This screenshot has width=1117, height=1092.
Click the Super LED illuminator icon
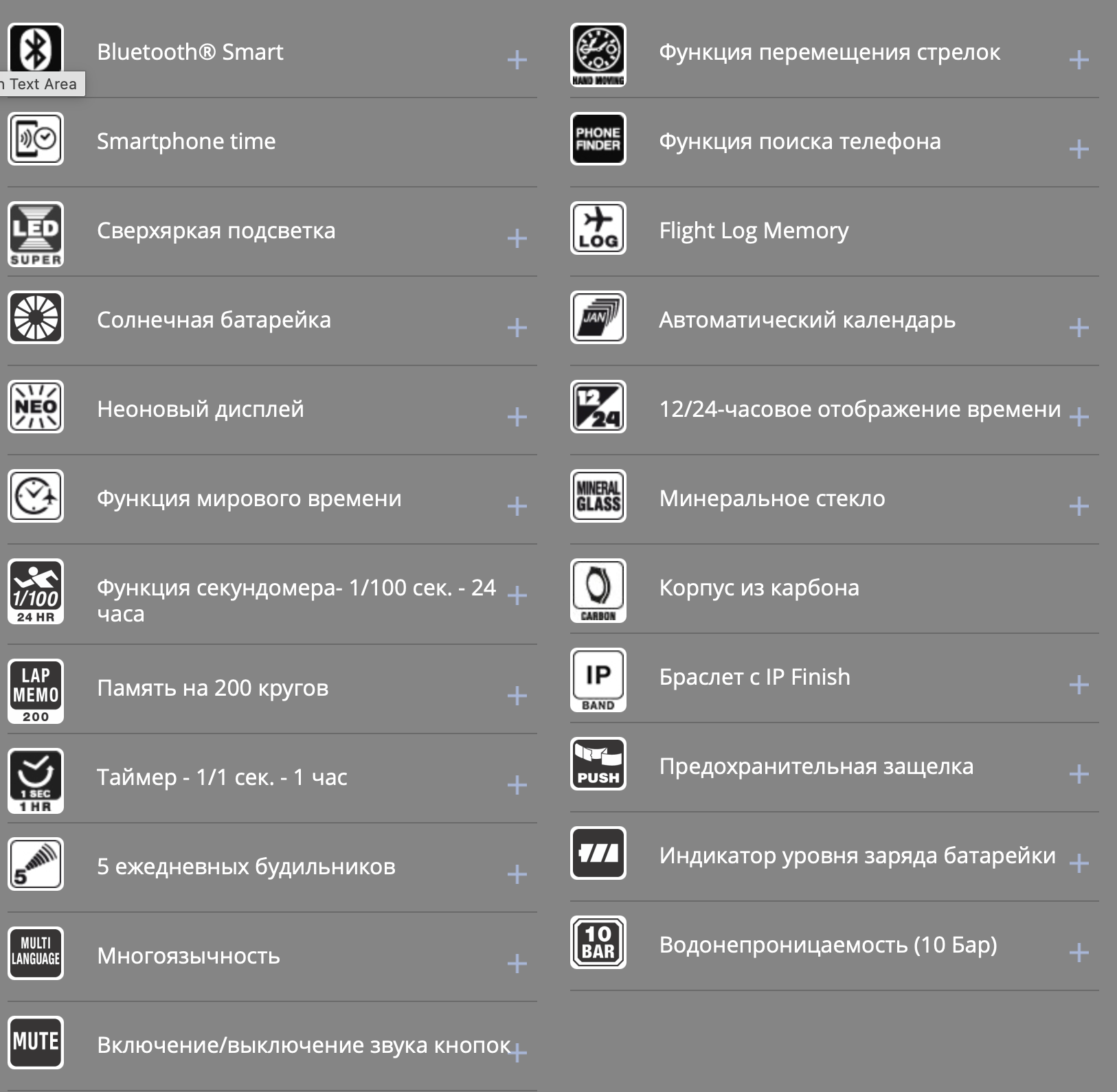pyautogui.click(x=36, y=234)
